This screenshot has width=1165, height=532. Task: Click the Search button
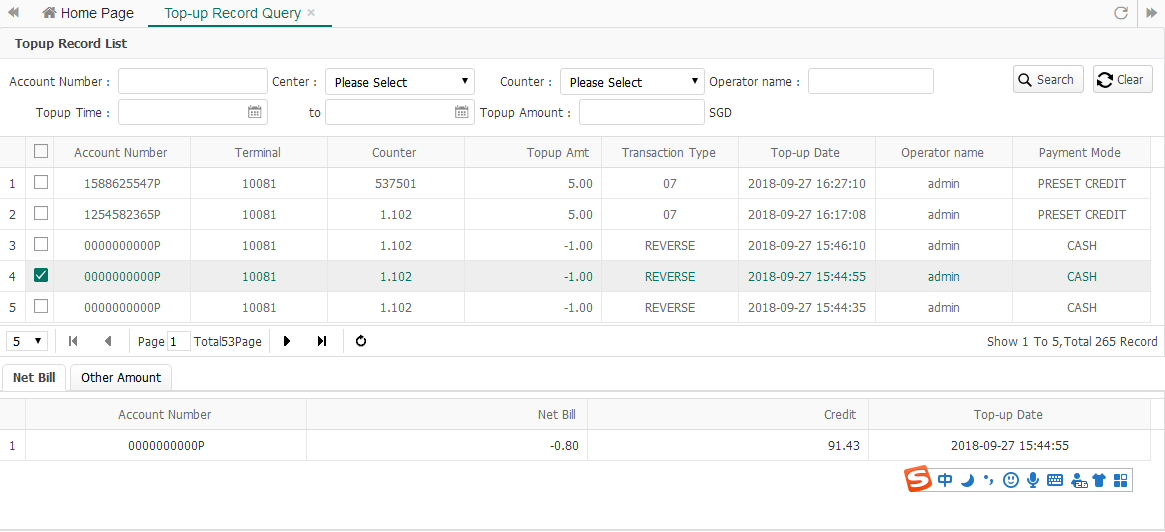tap(1048, 80)
